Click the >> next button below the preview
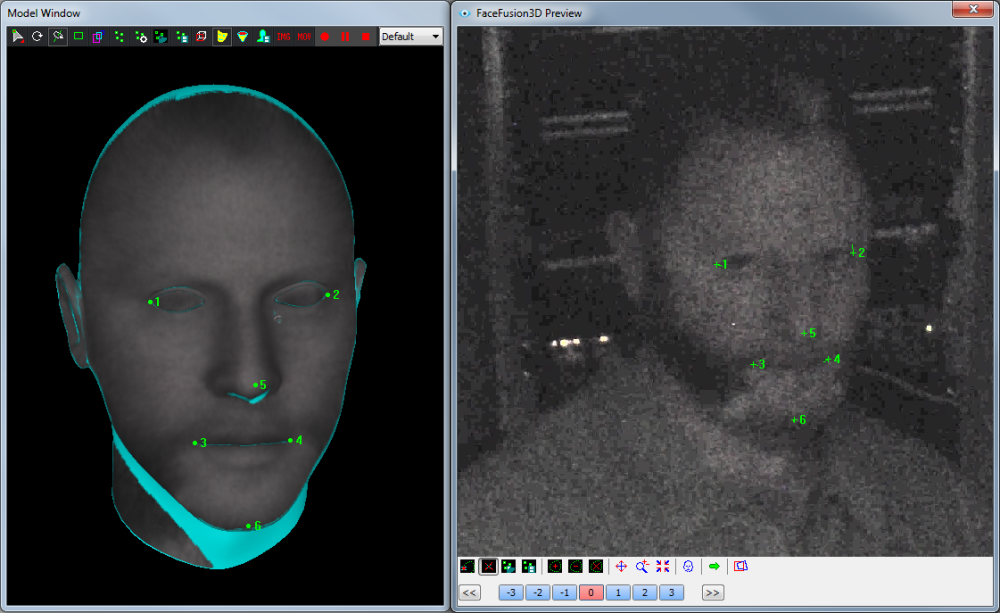The image size is (1000, 613). pos(711,592)
